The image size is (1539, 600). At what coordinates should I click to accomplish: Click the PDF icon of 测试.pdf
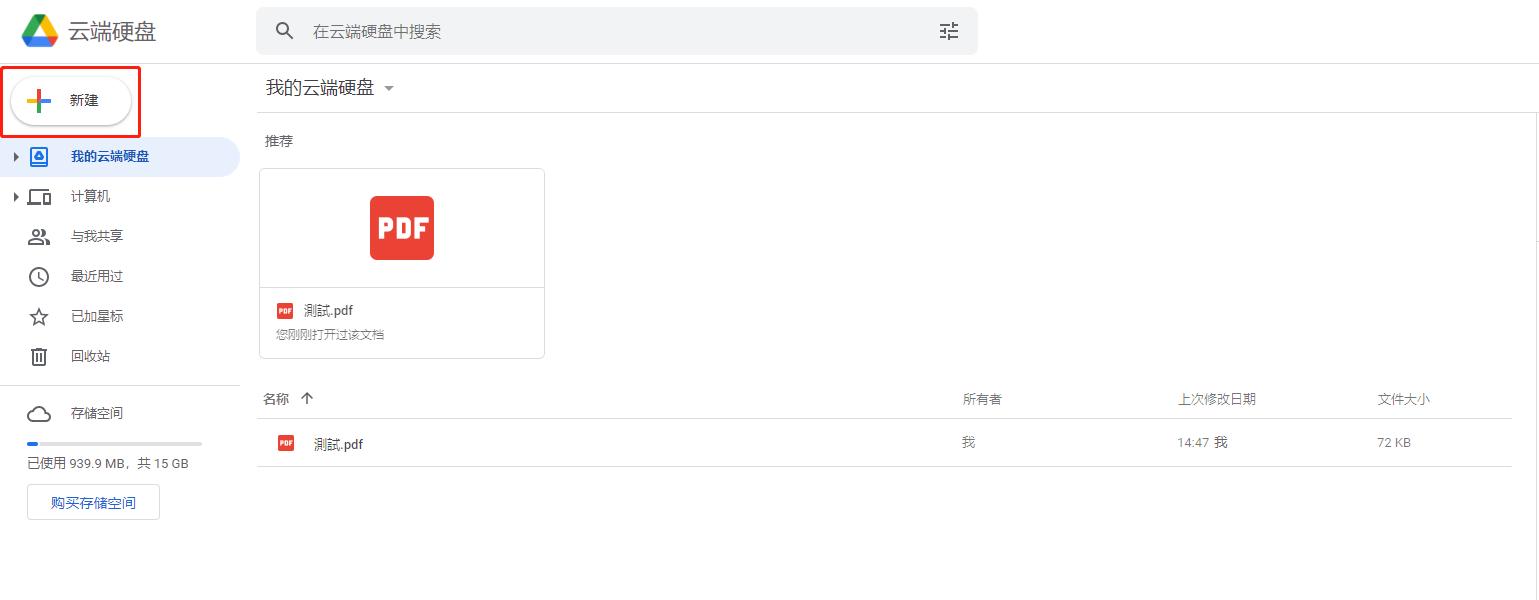[285, 443]
